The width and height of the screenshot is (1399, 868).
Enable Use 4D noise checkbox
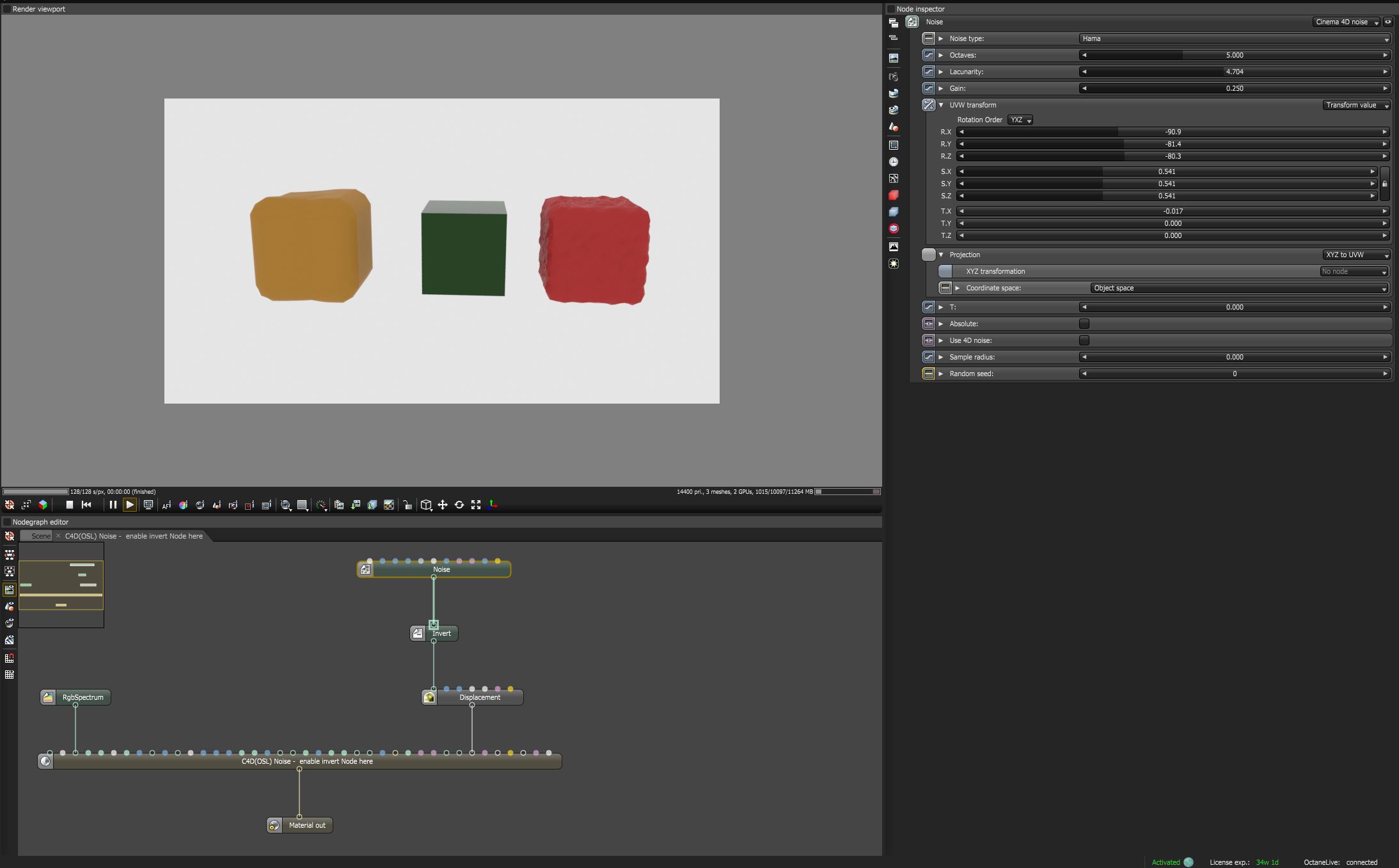coord(1084,340)
